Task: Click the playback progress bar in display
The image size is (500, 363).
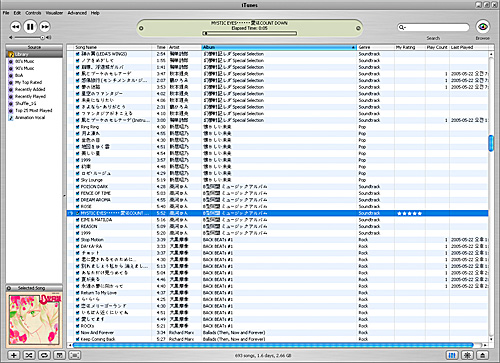Action: tap(249, 33)
